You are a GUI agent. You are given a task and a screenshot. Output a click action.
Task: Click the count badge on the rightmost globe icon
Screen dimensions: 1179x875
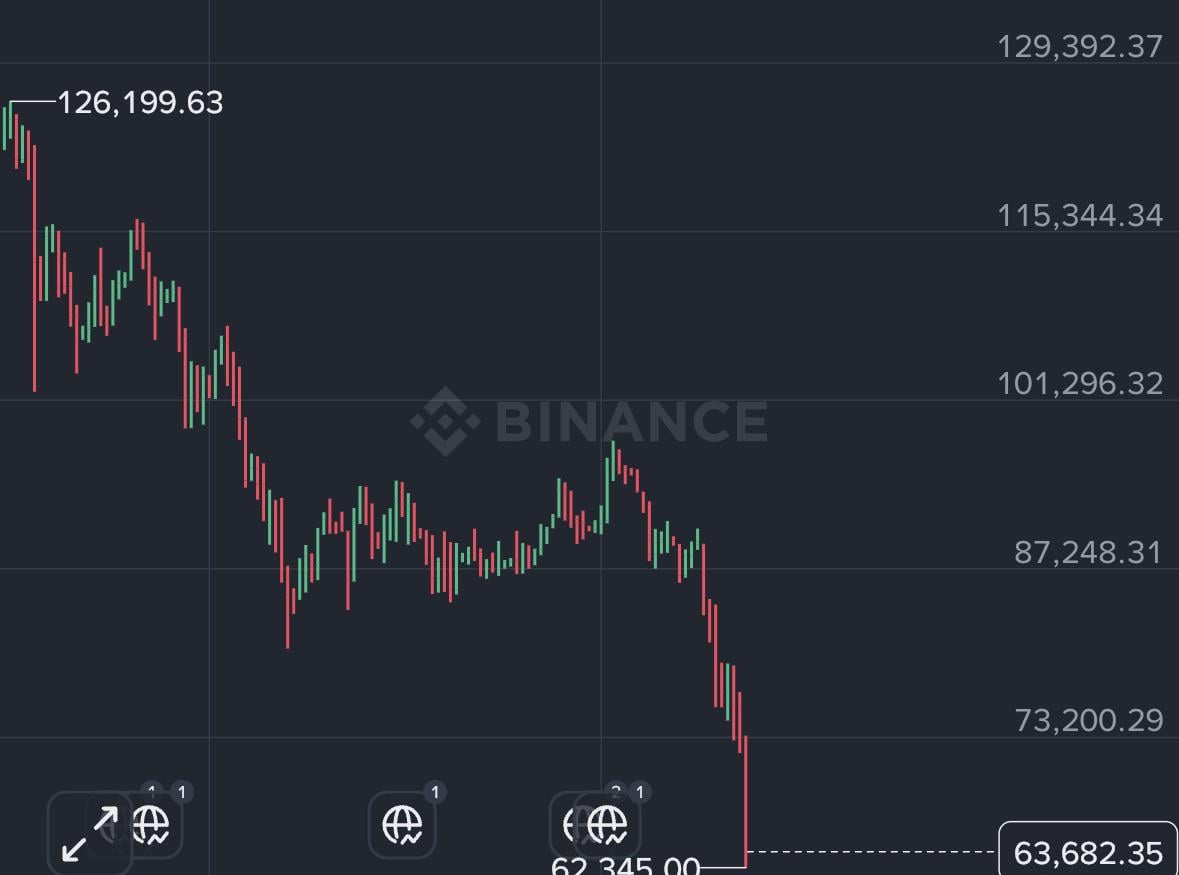640,793
